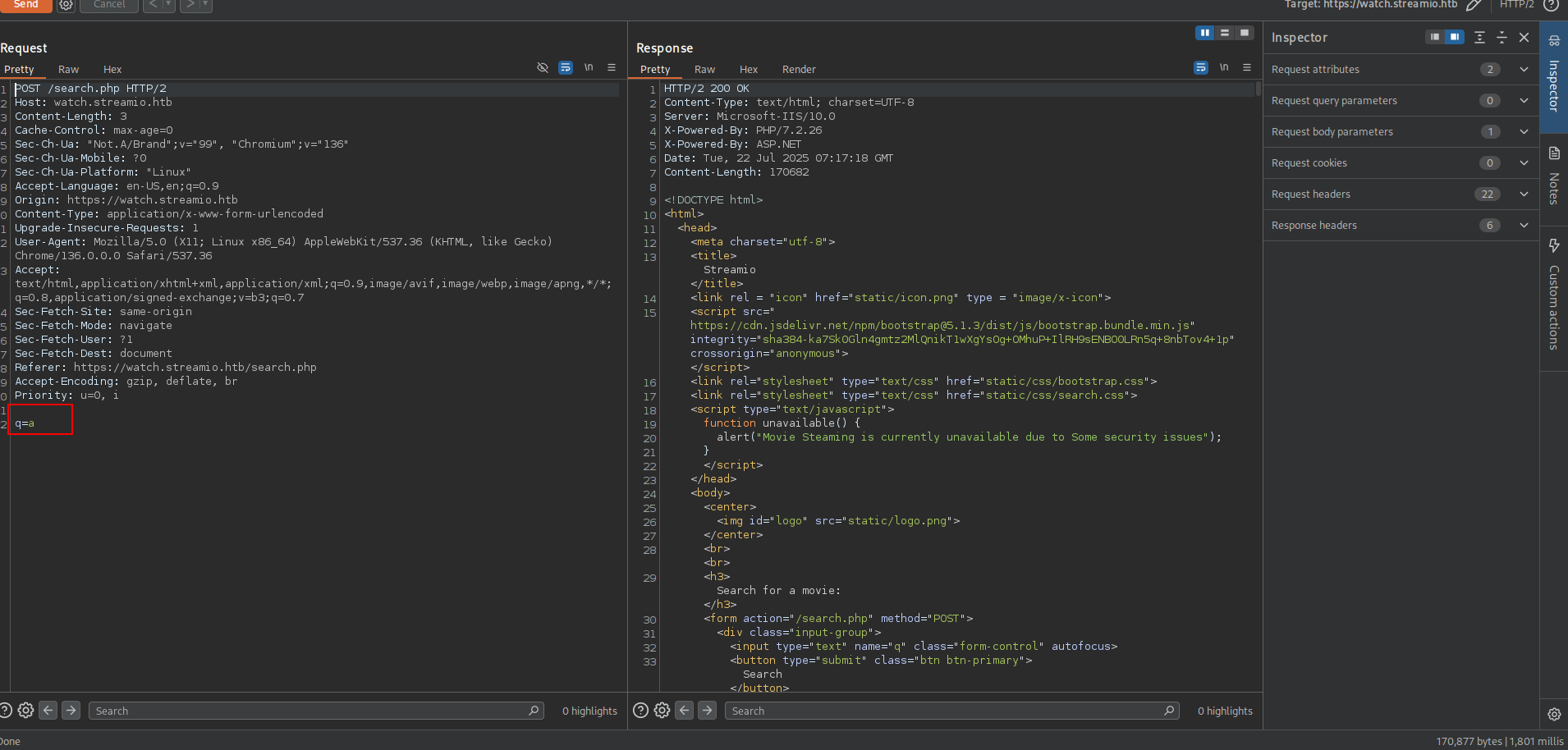Open the Notes side tab

click(1554, 180)
